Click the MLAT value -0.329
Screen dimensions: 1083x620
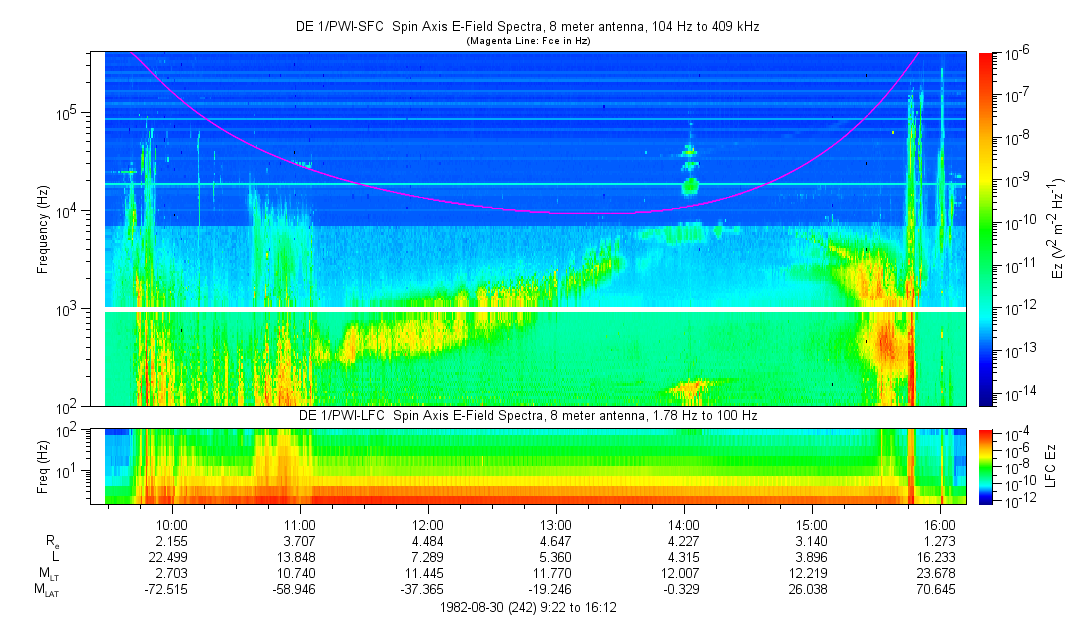tap(684, 591)
